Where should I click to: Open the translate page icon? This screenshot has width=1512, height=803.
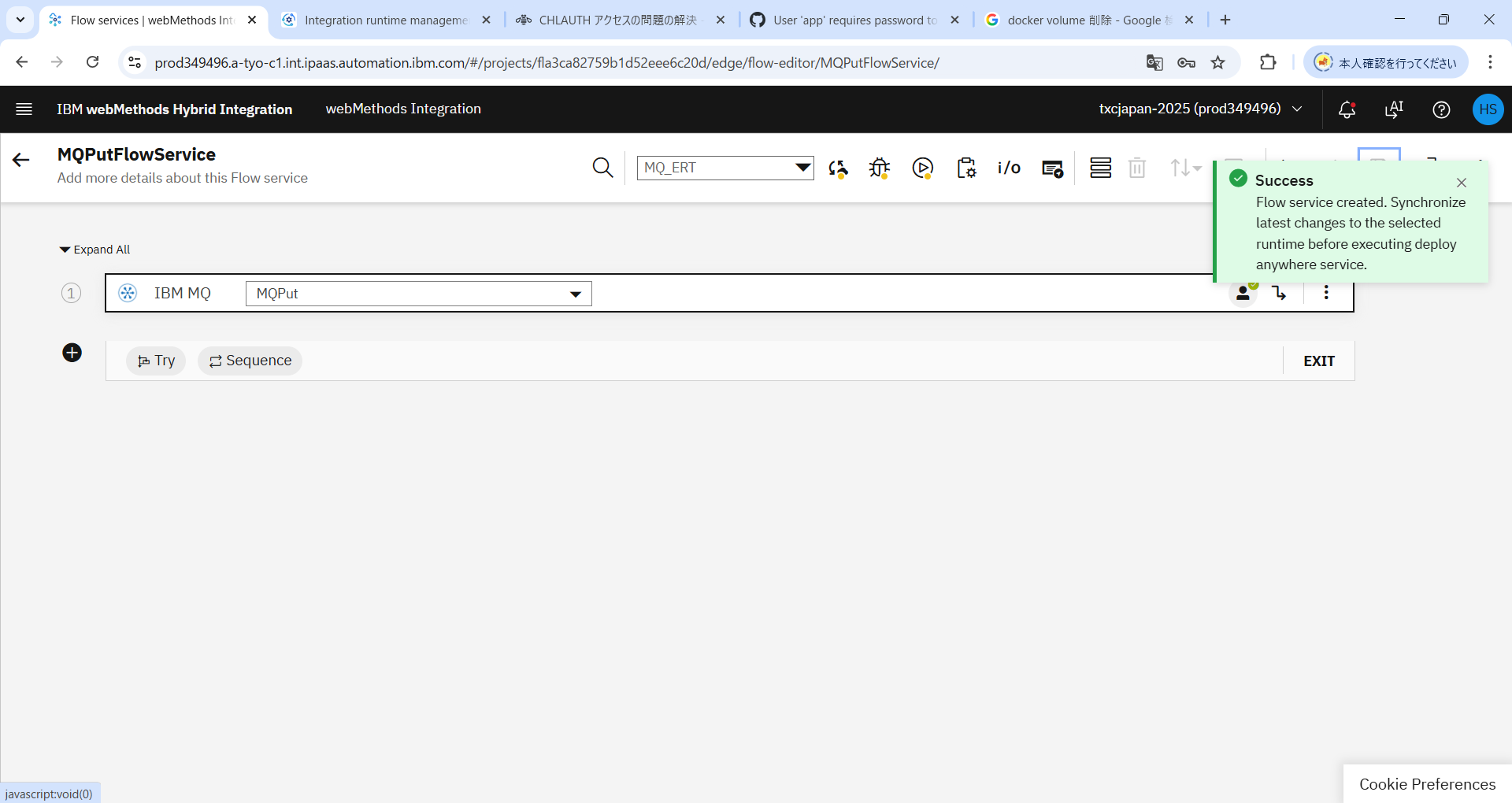pyautogui.click(x=1154, y=63)
